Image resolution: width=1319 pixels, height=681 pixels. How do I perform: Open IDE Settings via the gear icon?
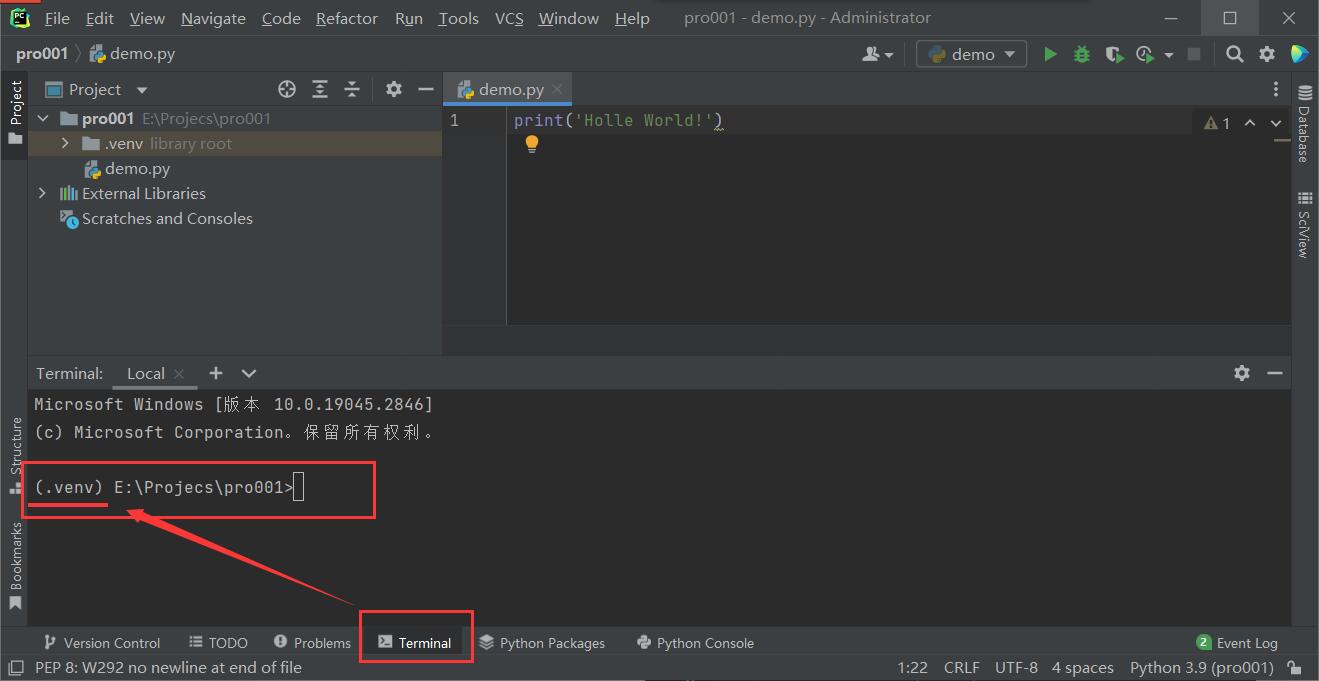1266,54
